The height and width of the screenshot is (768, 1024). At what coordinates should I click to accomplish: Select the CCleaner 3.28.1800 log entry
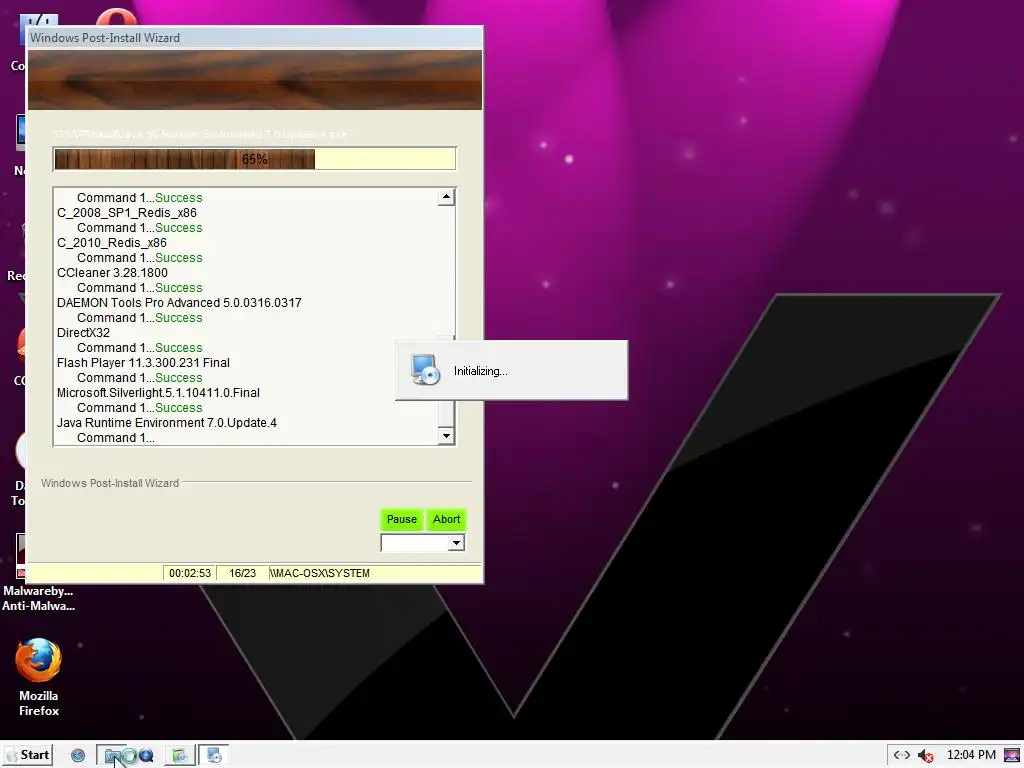[112, 272]
